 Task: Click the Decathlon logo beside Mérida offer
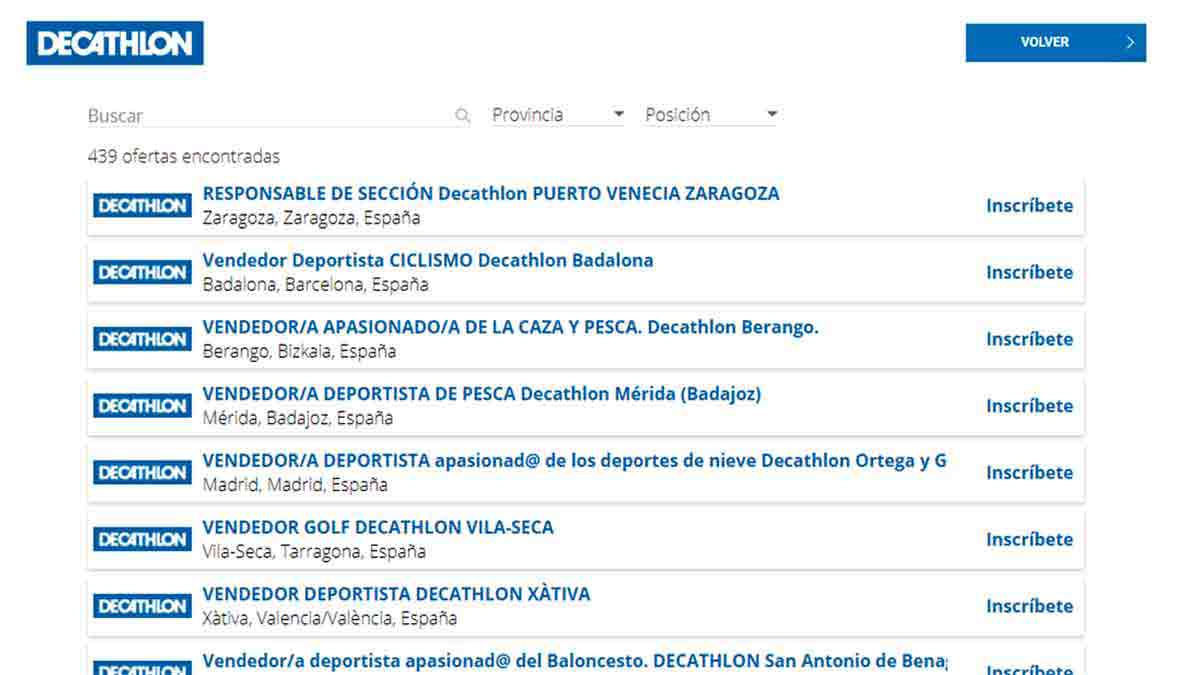[x=142, y=406]
